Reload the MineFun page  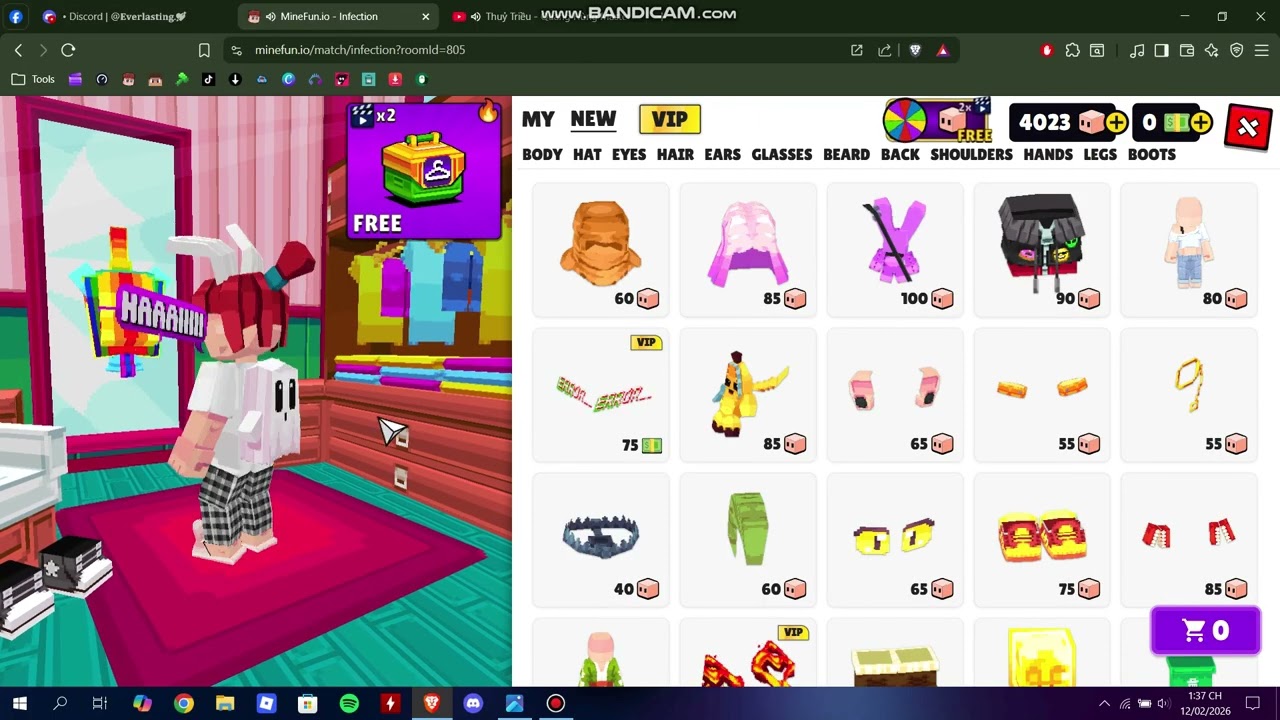click(x=68, y=50)
